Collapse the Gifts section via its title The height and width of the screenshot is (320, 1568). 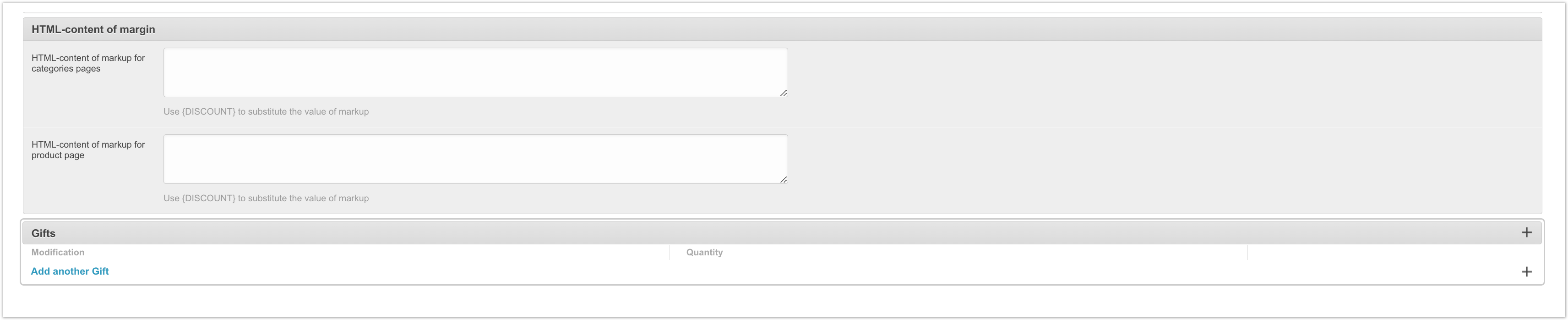(43, 233)
